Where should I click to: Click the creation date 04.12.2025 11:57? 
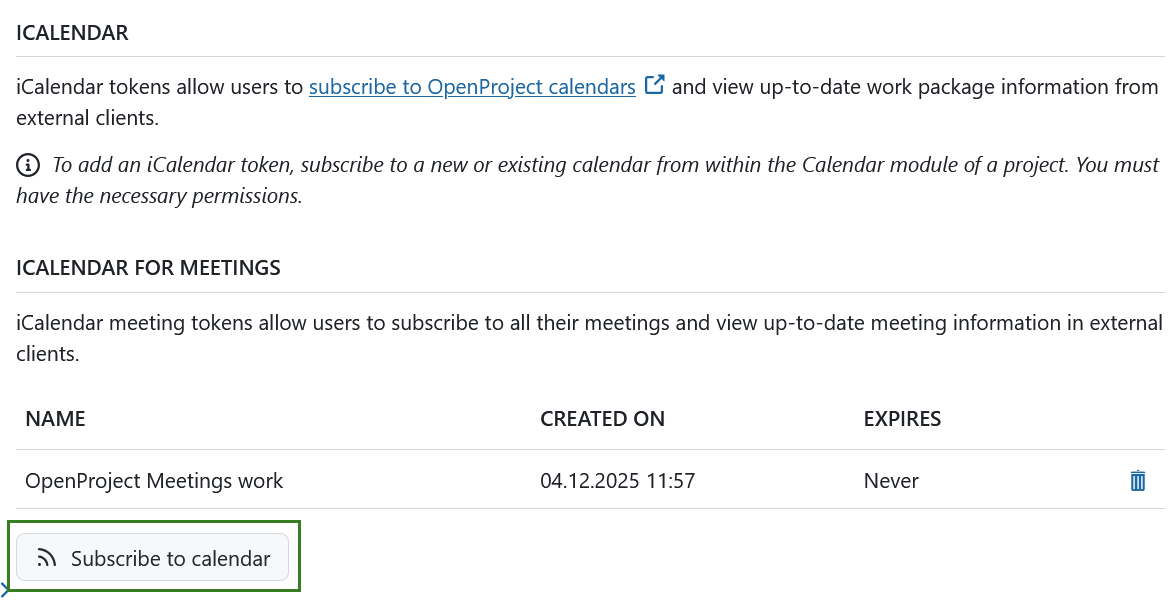(617, 481)
